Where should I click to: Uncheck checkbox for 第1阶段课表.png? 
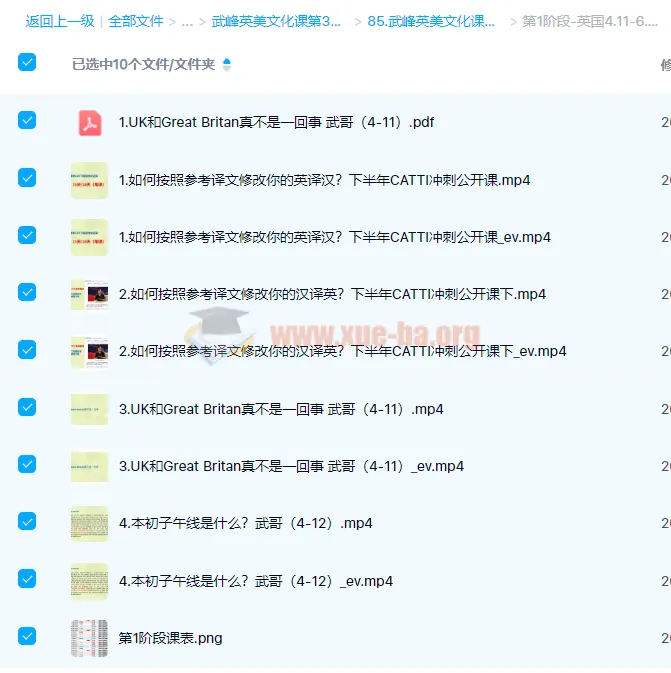pos(27,636)
